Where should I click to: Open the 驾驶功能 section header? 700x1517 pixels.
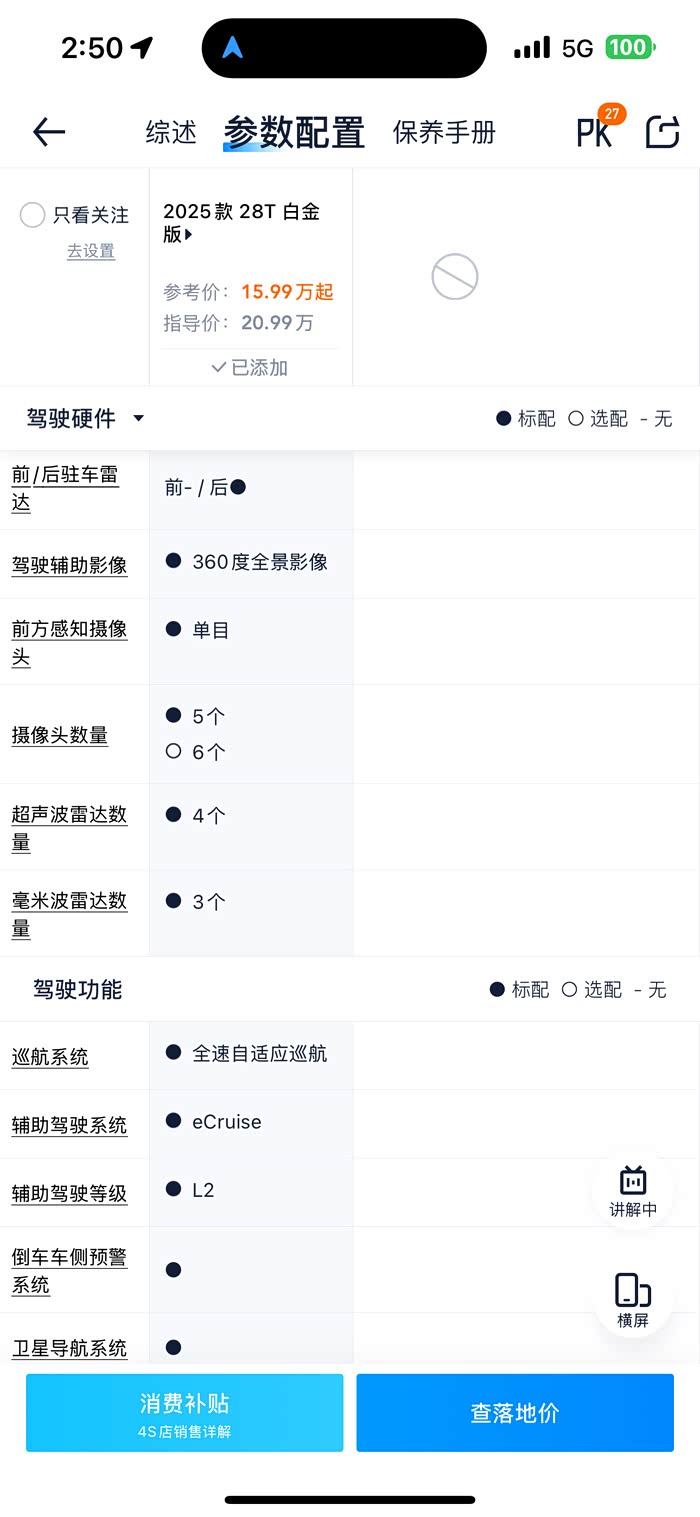pos(78,989)
